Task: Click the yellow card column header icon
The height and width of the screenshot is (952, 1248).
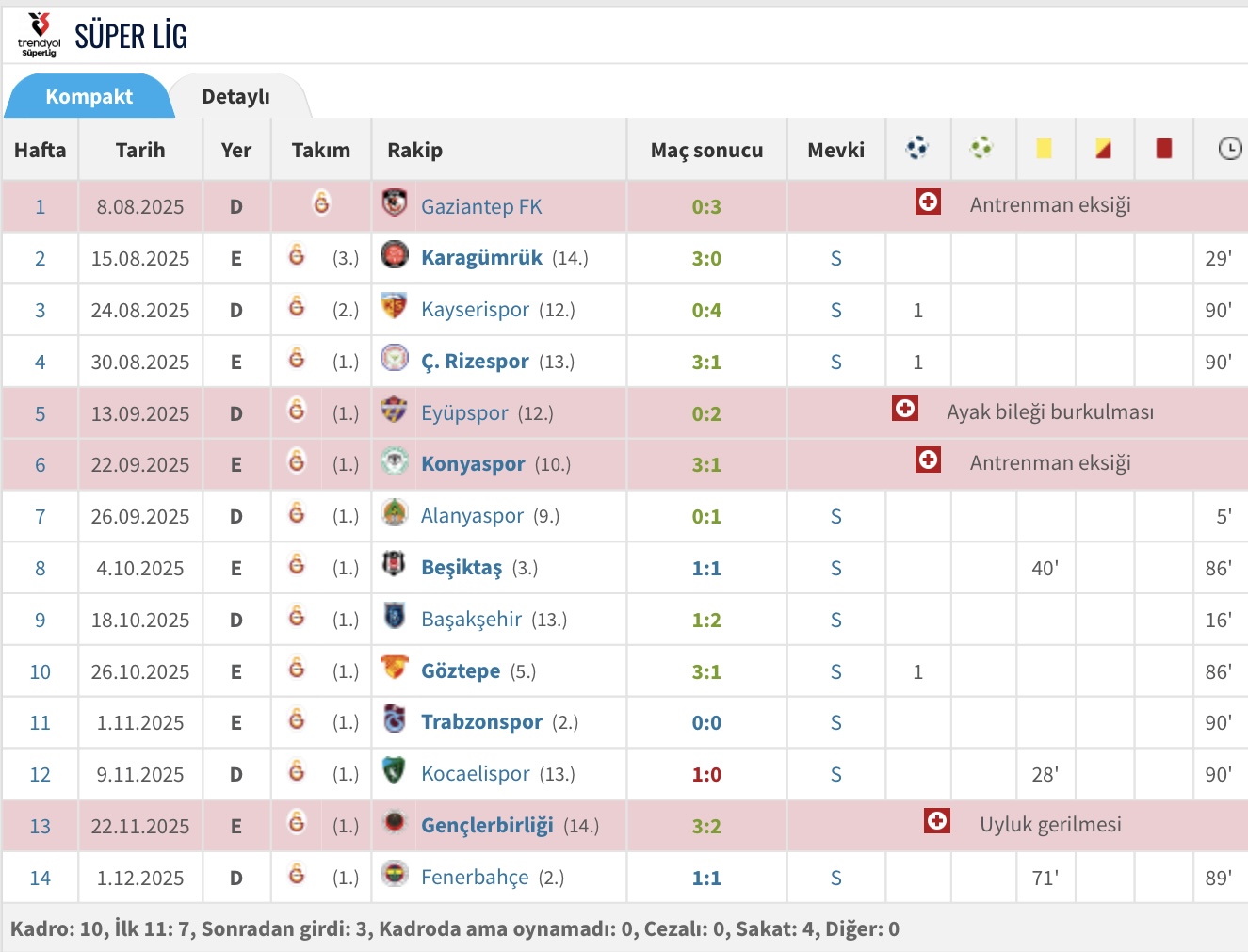Action: tap(1044, 148)
